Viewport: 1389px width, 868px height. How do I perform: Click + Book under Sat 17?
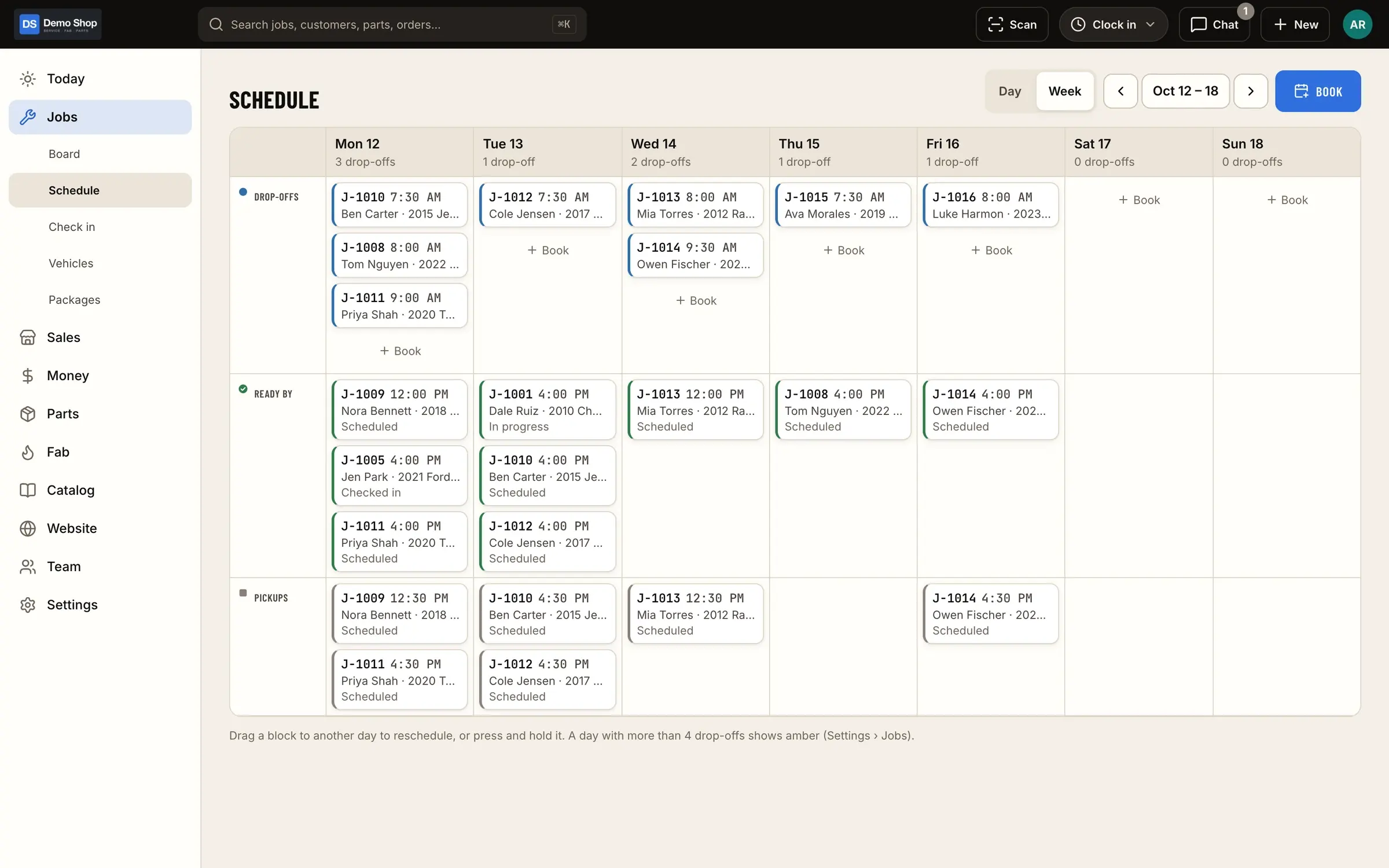click(1138, 200)
